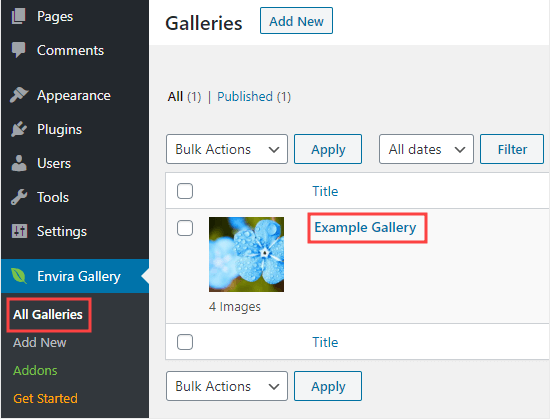Click the Pages icon in sidebar

click(x=19, y=17)
